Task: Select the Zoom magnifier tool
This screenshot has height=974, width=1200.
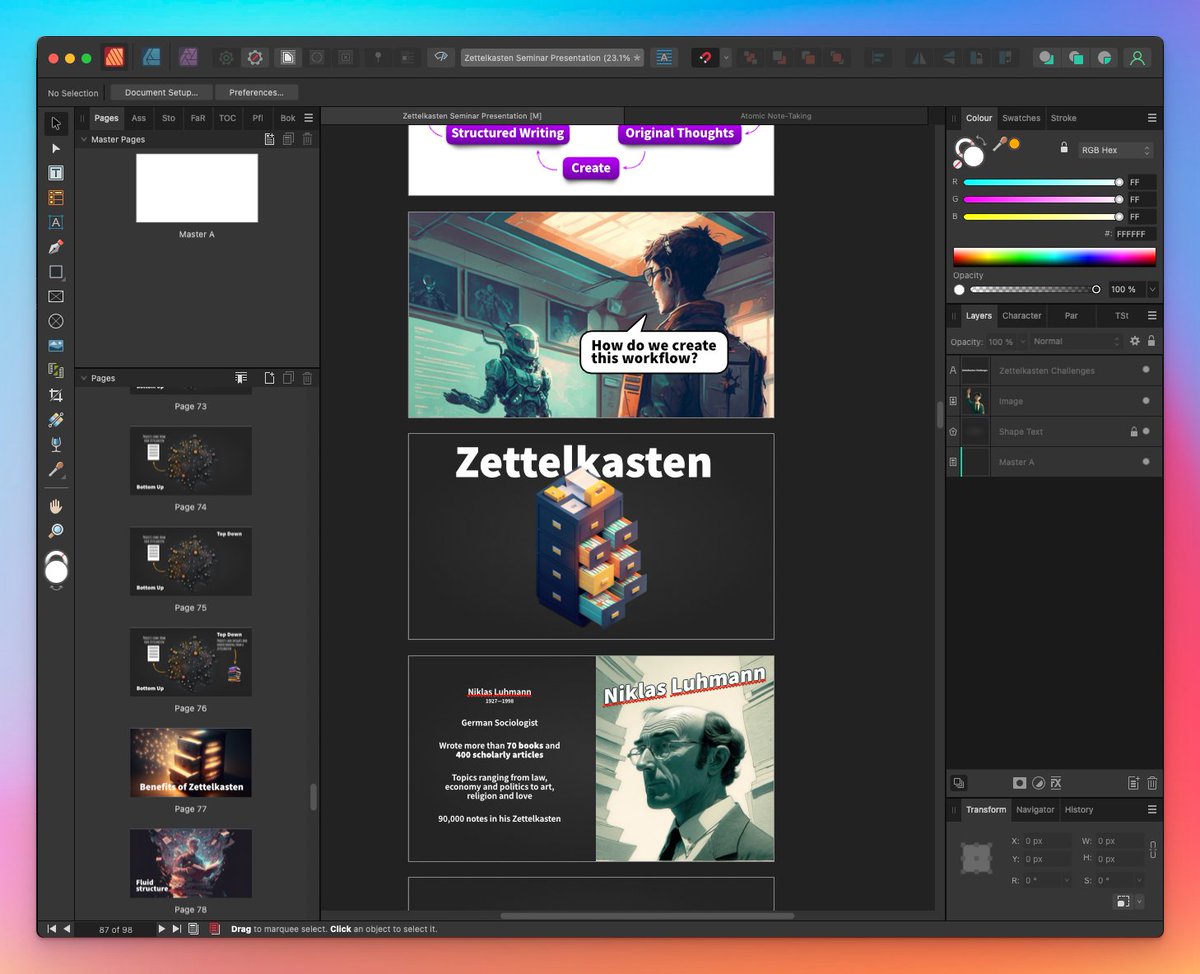Action: click(x=56, y=531)
